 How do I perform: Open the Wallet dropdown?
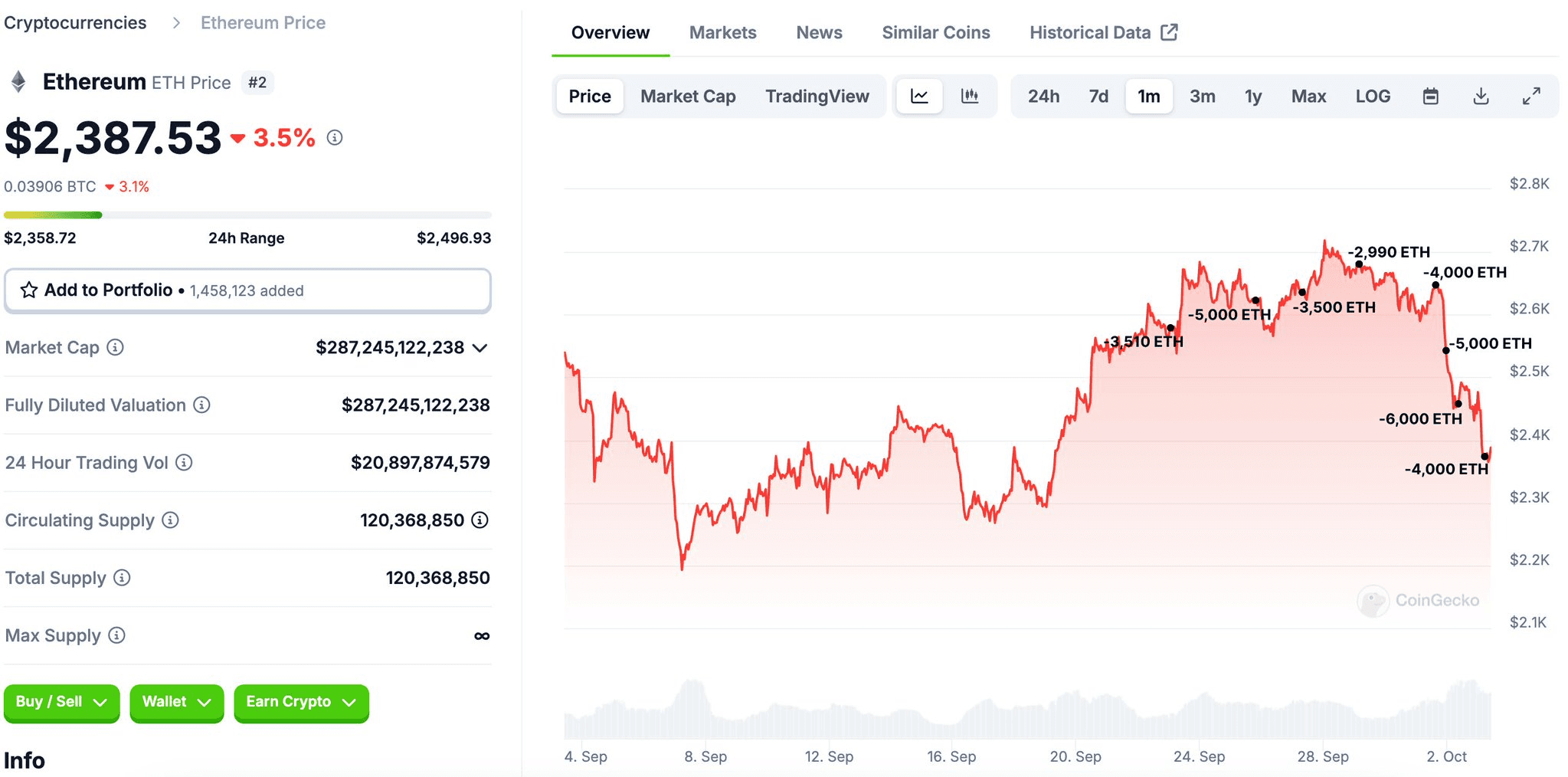[176, 702]
